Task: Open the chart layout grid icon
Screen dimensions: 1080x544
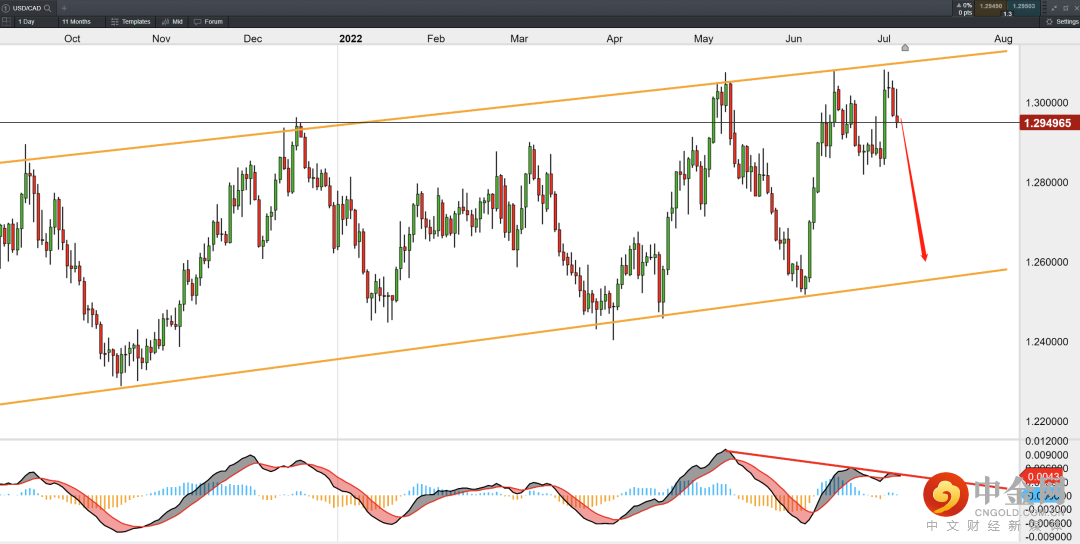Action: 6,21
